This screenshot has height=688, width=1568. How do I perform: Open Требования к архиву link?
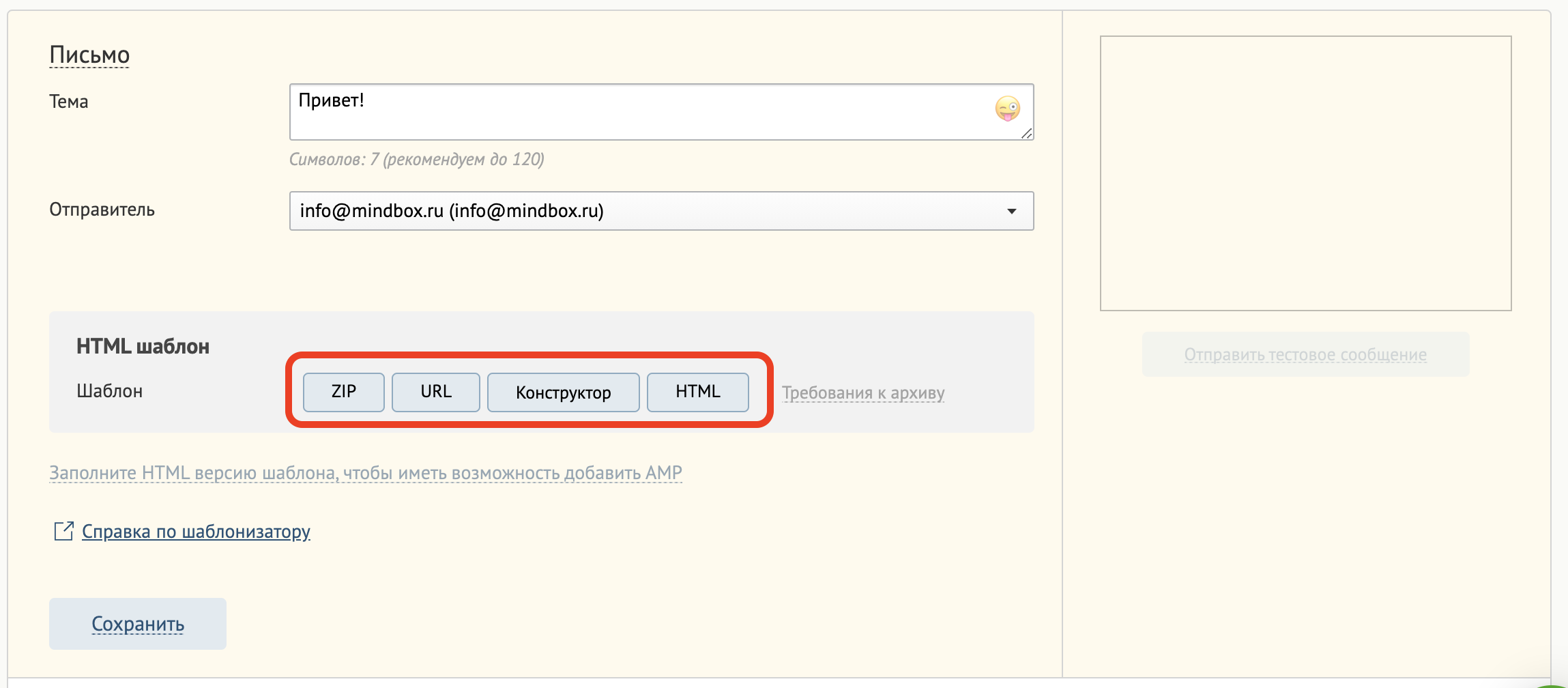tap(863, 393)
